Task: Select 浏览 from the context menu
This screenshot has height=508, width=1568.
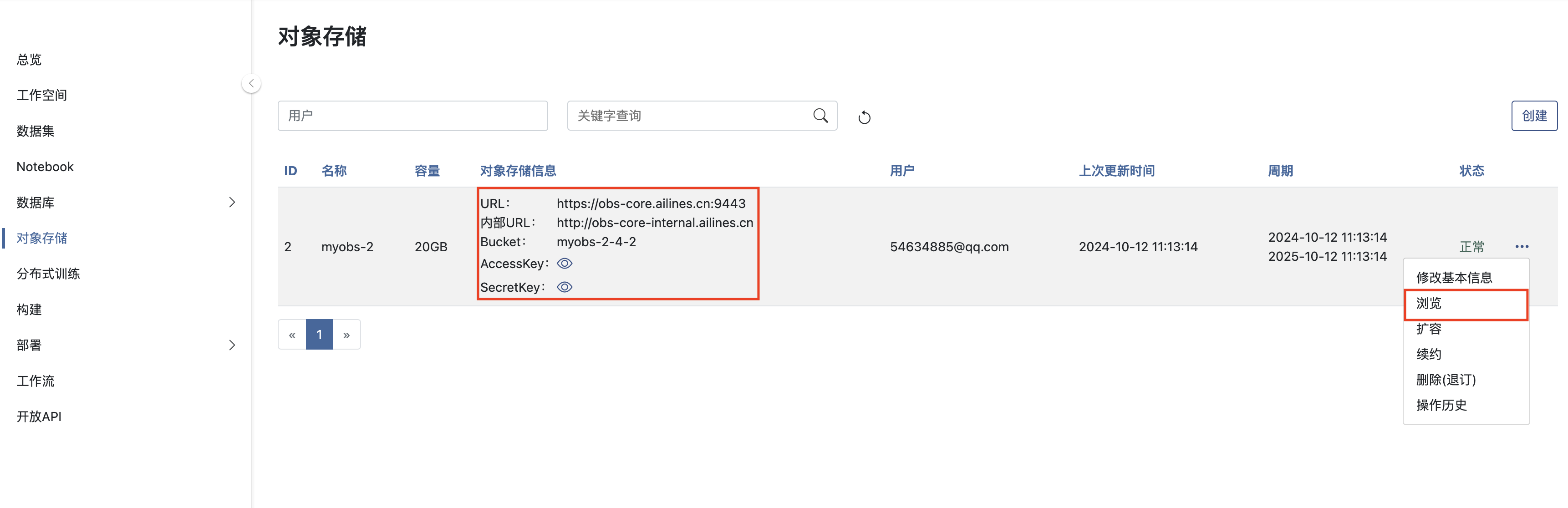Action: pos(1428,304)
